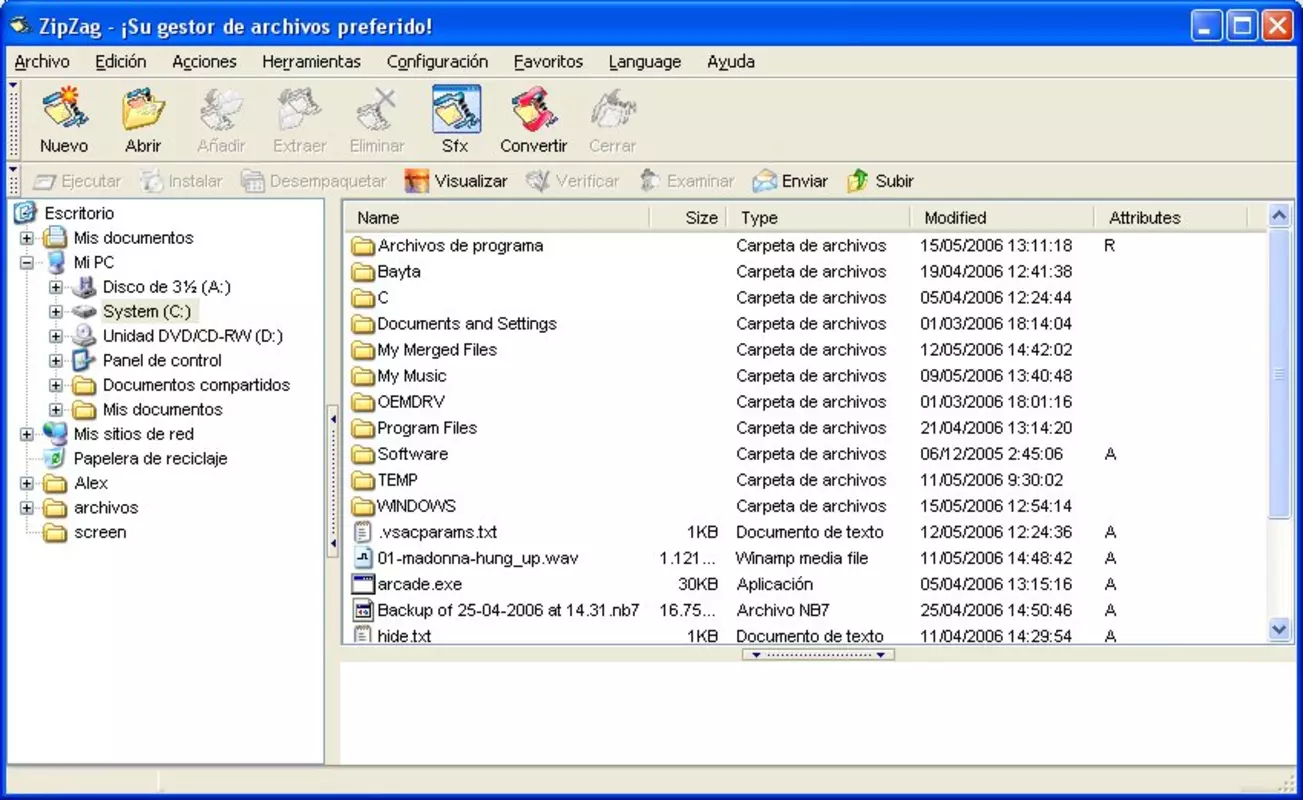Sort the list by the Name column header
The image size is (1303, 800).
pos(497,217)
